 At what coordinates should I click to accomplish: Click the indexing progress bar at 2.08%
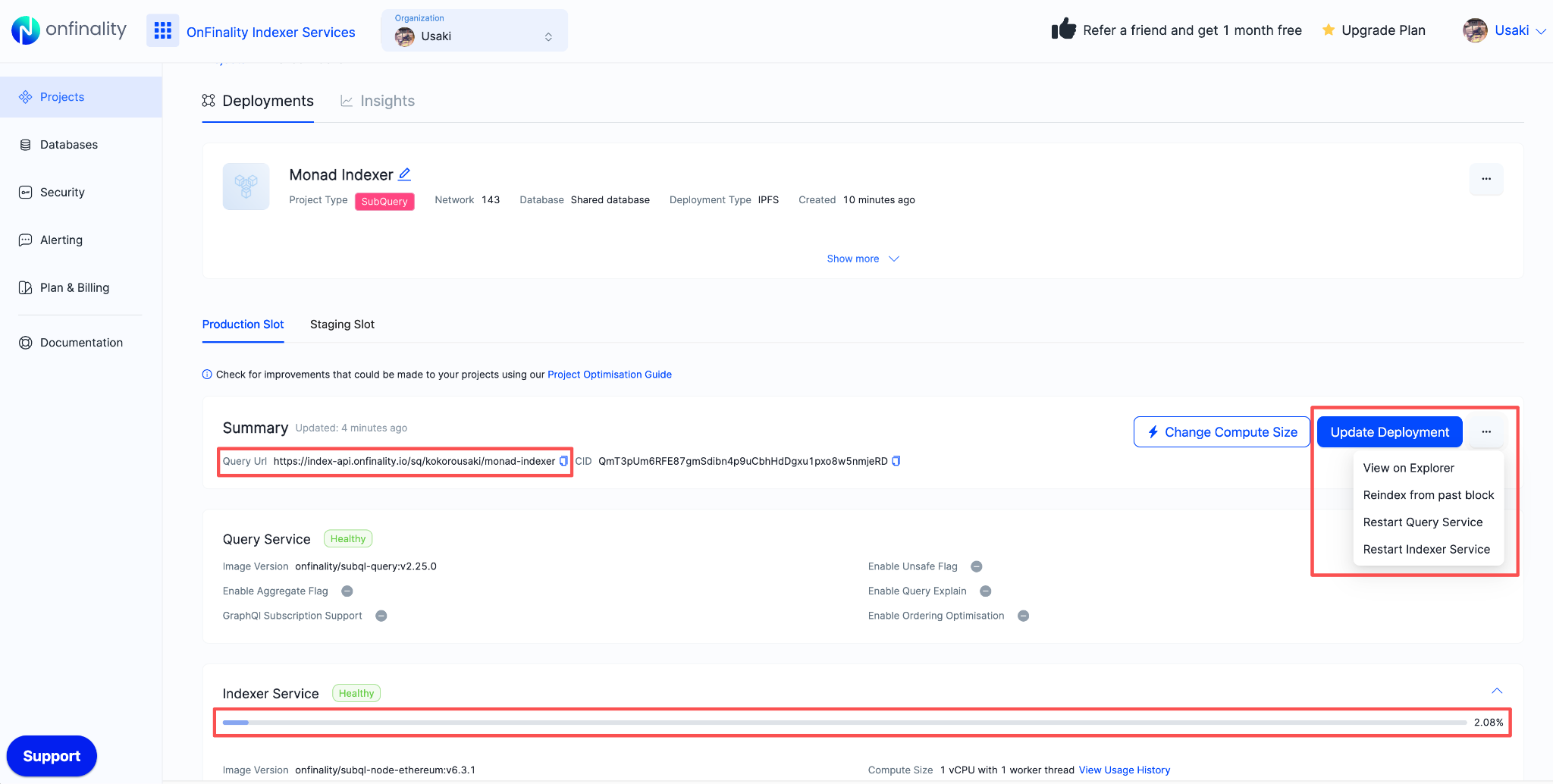(x=857, y=723)
